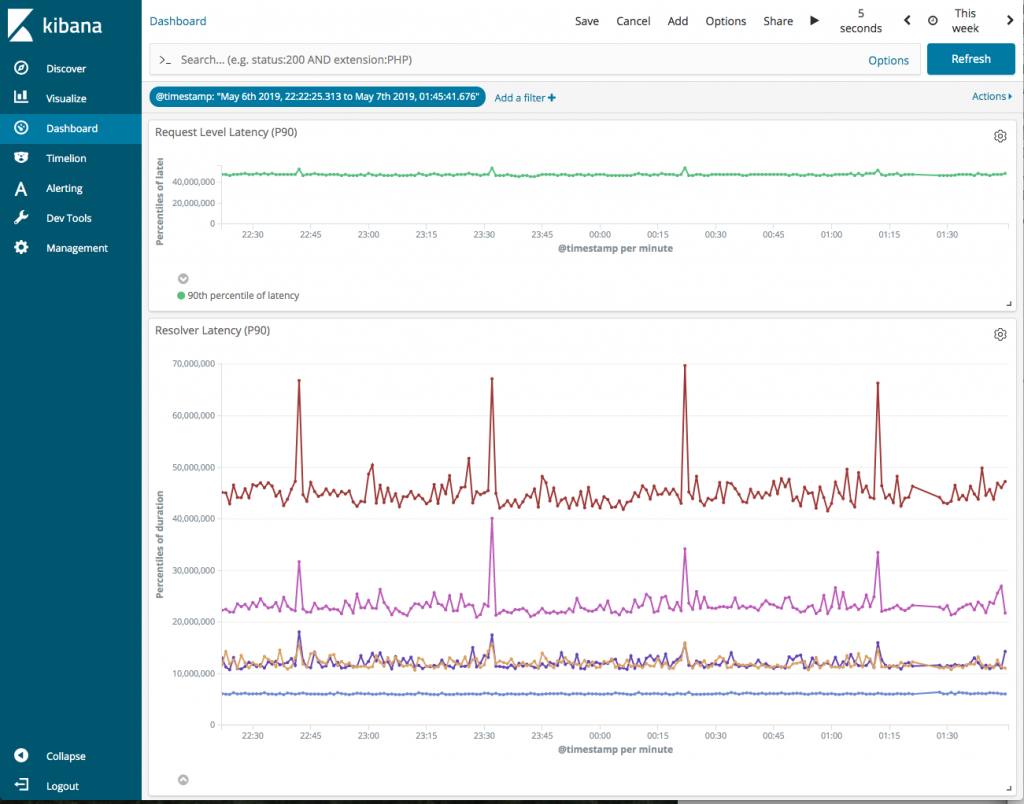The image size is (1024, 804).
Task: Start auto-refresh with the play button
Action: pos(814,21)
